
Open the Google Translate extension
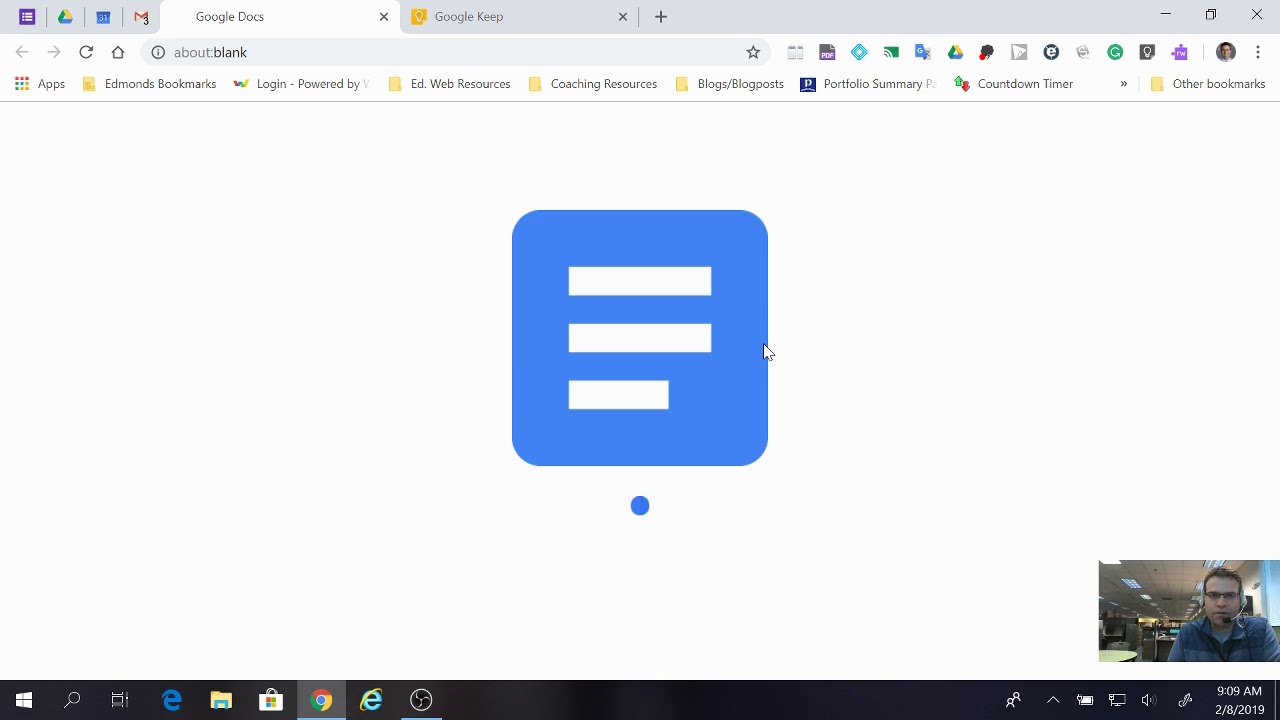(x=923, y=52)
